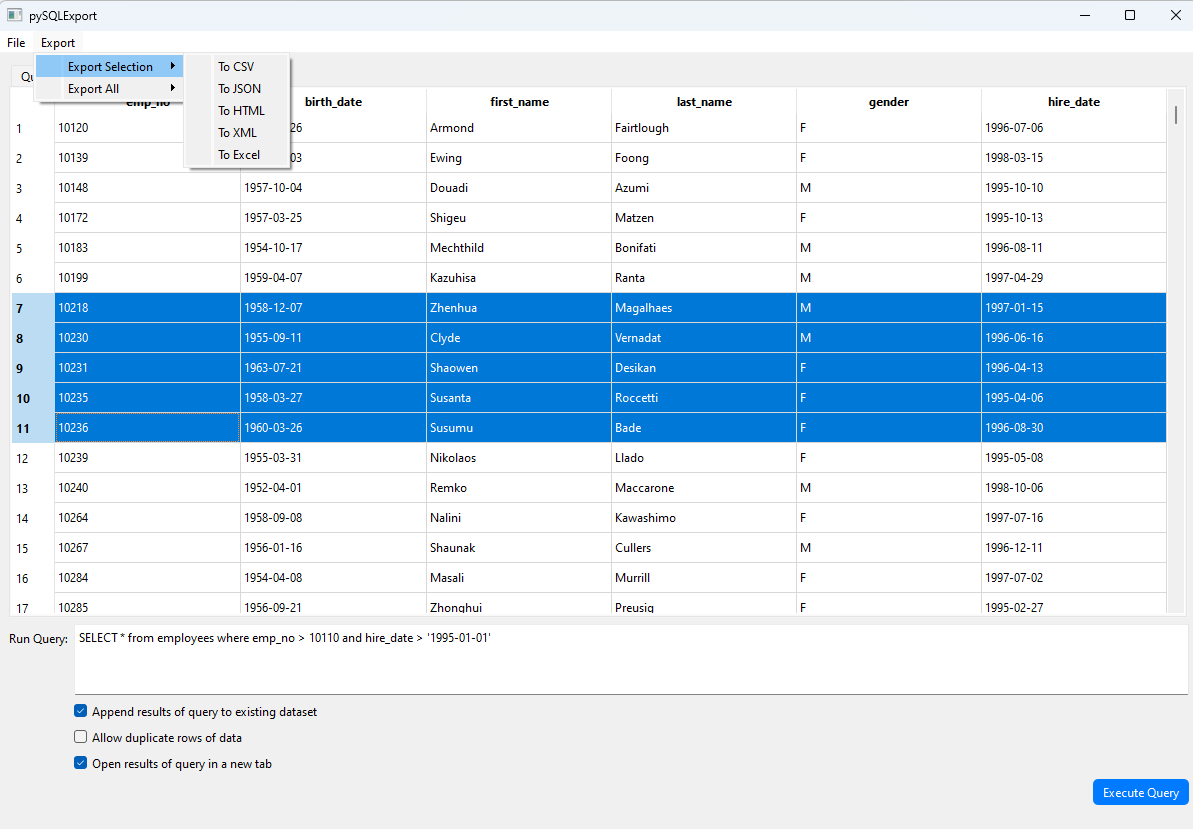Sort by the gender column header
The height and width of the screenshot is (829, 1193).
coord(889,102)
